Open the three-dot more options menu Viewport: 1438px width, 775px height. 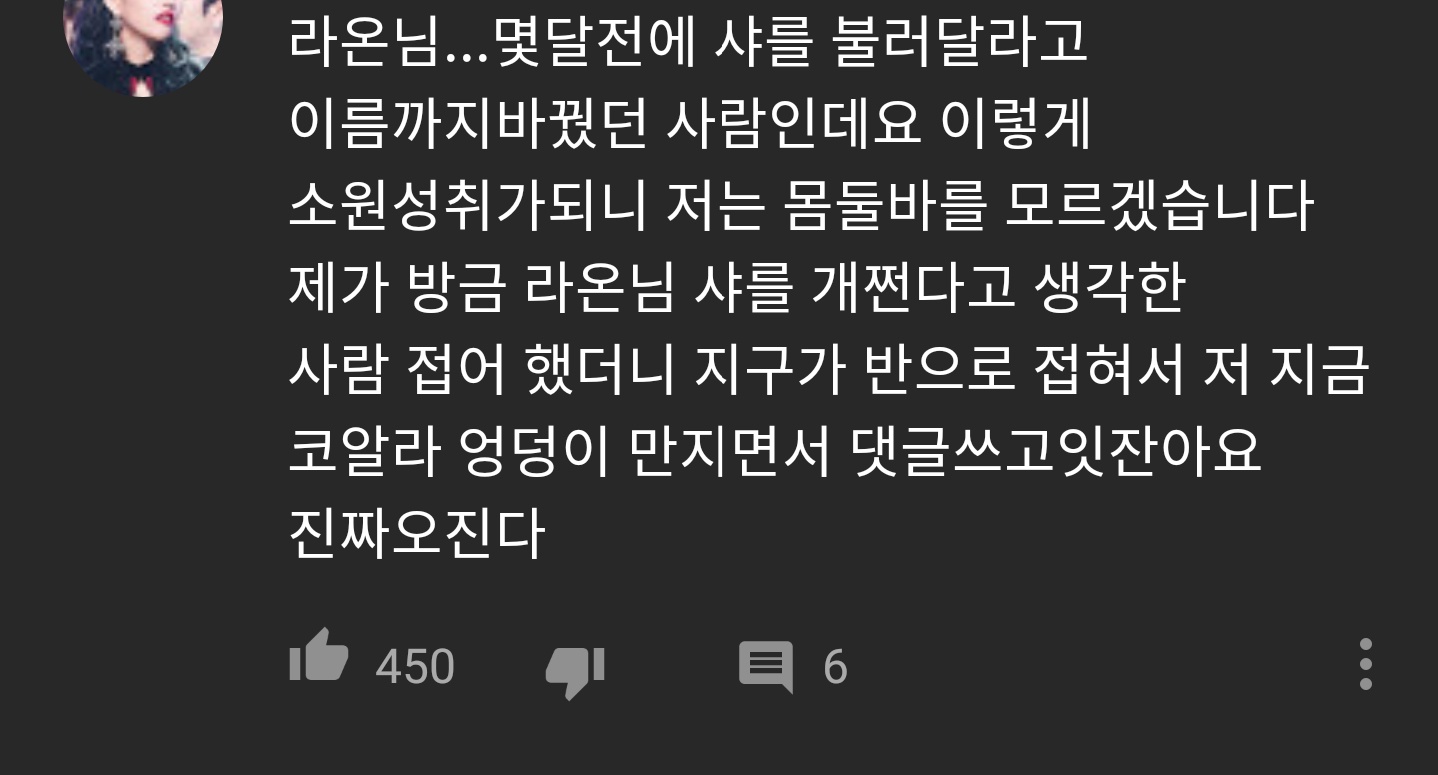coord(1365,664)
